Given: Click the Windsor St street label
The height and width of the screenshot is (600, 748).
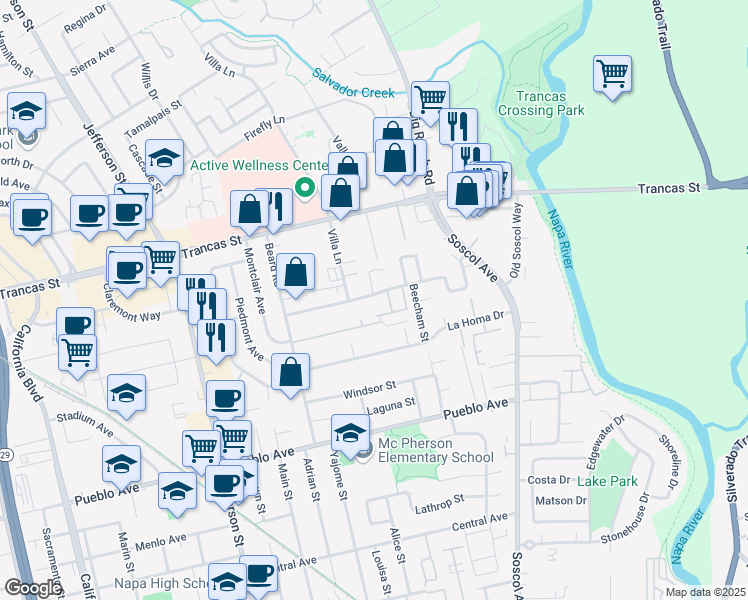Looking at the screenshot, I should pos(369,390).
